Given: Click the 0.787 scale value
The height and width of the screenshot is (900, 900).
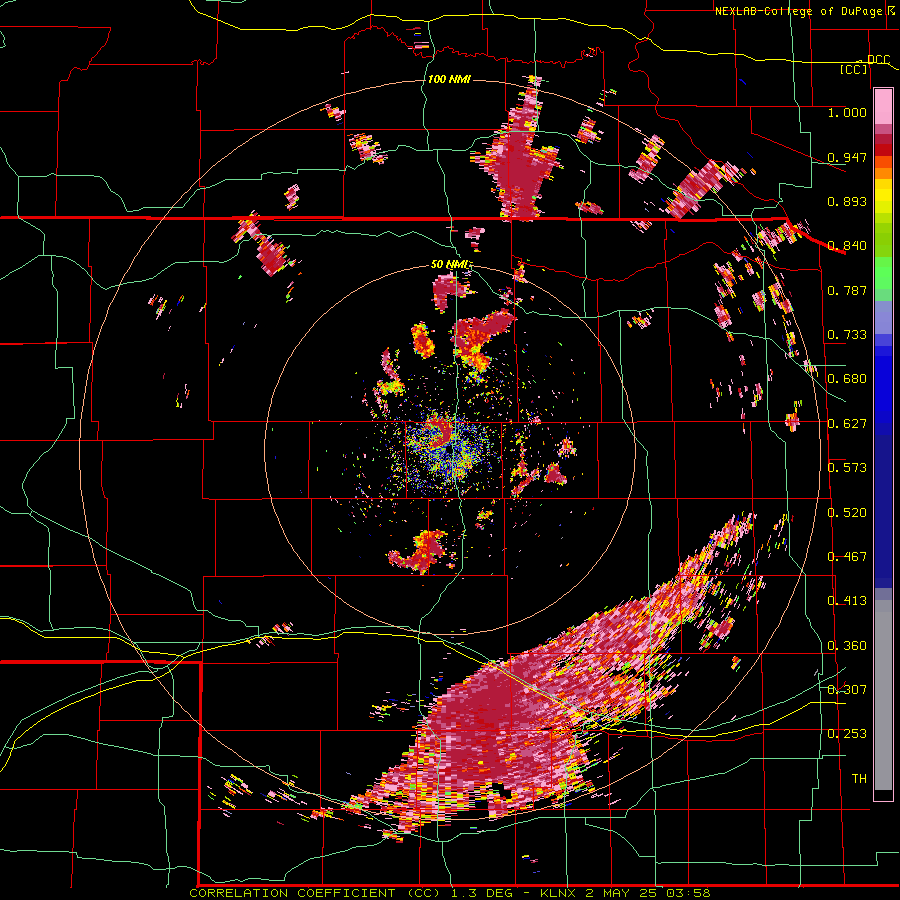Looking at the screenshot, I should (847, 290).
